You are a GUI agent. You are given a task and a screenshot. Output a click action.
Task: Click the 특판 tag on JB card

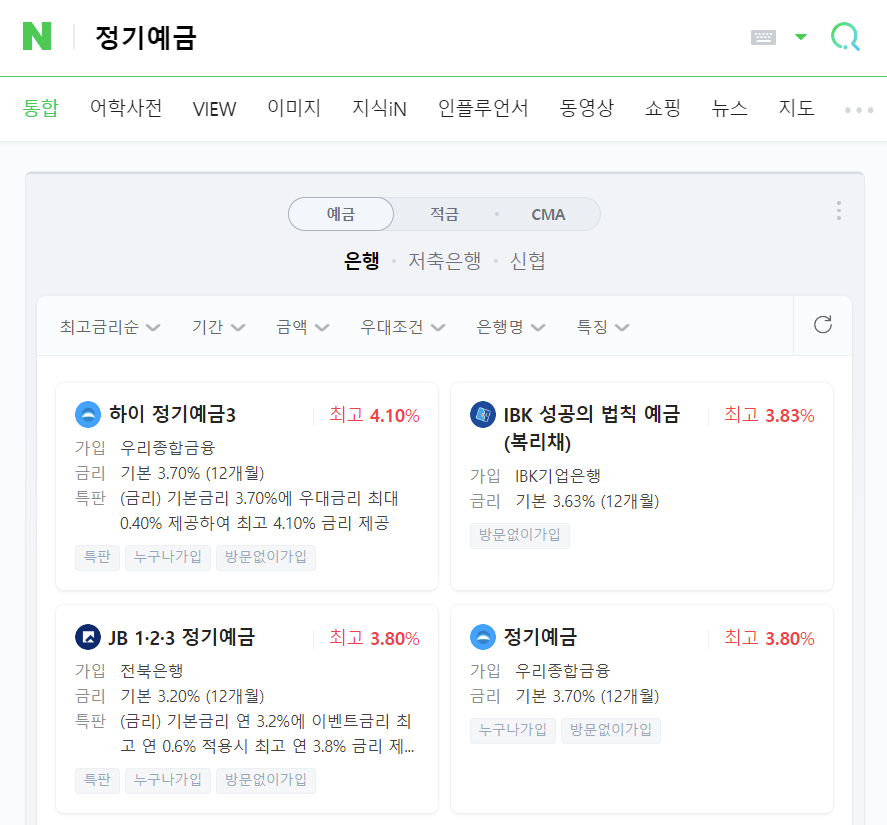[x=97, y=780]
